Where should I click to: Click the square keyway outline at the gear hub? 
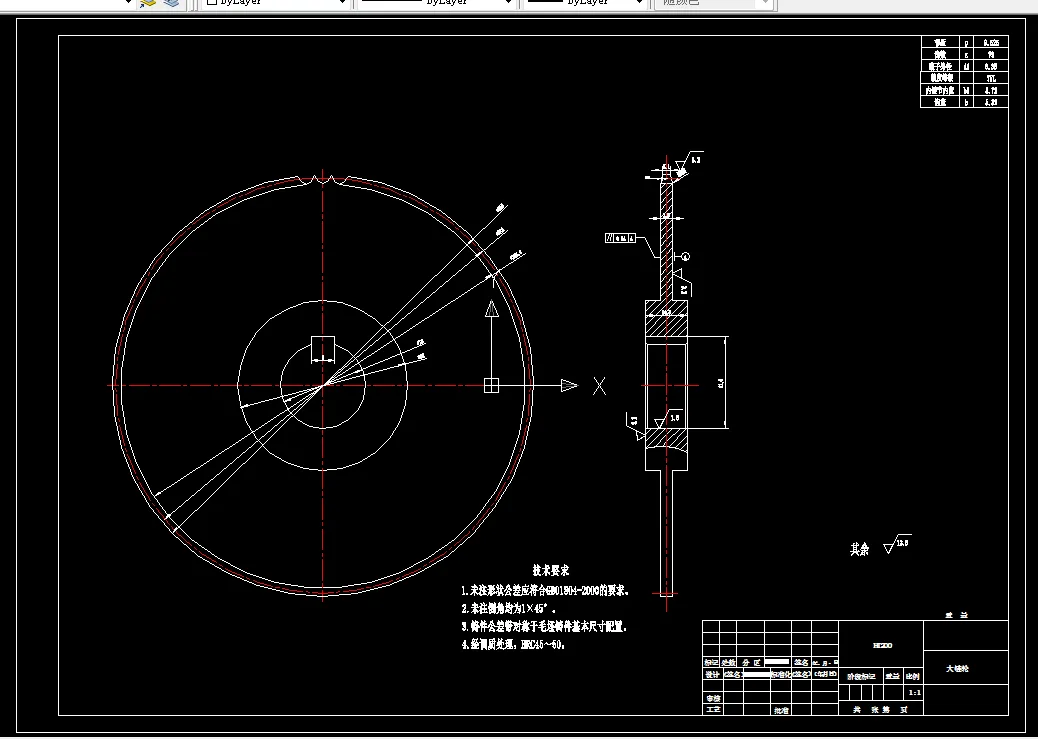coord(323,349)
